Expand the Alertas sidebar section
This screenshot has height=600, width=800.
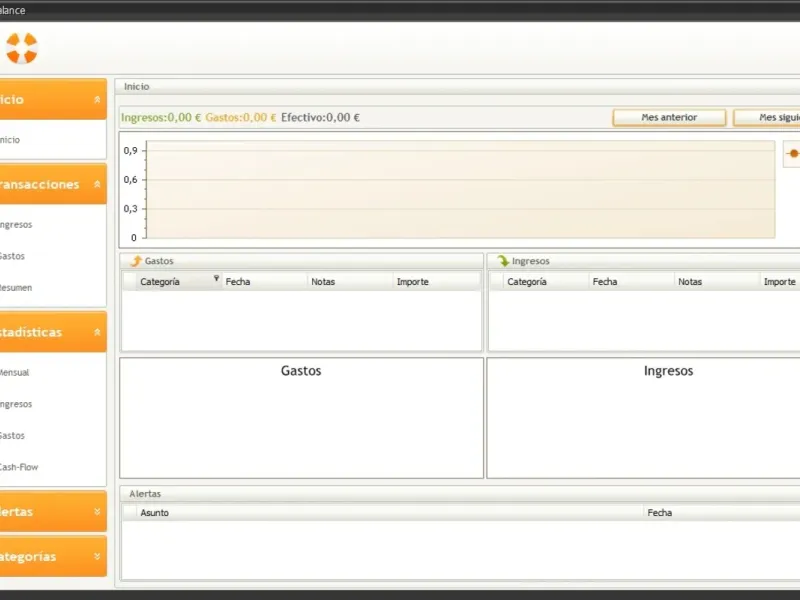click(97, 511)
